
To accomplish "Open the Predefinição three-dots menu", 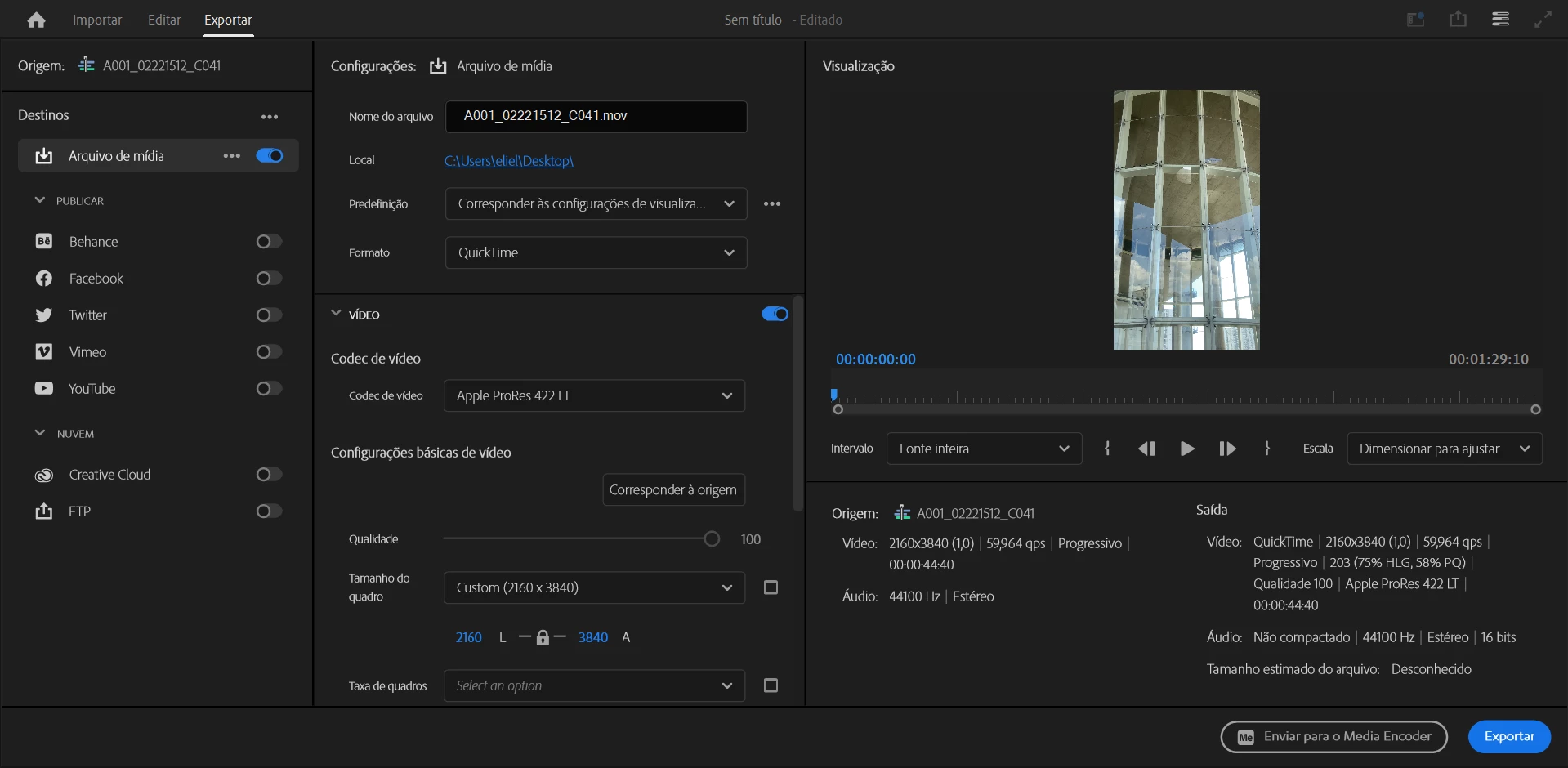I will 772,203.
